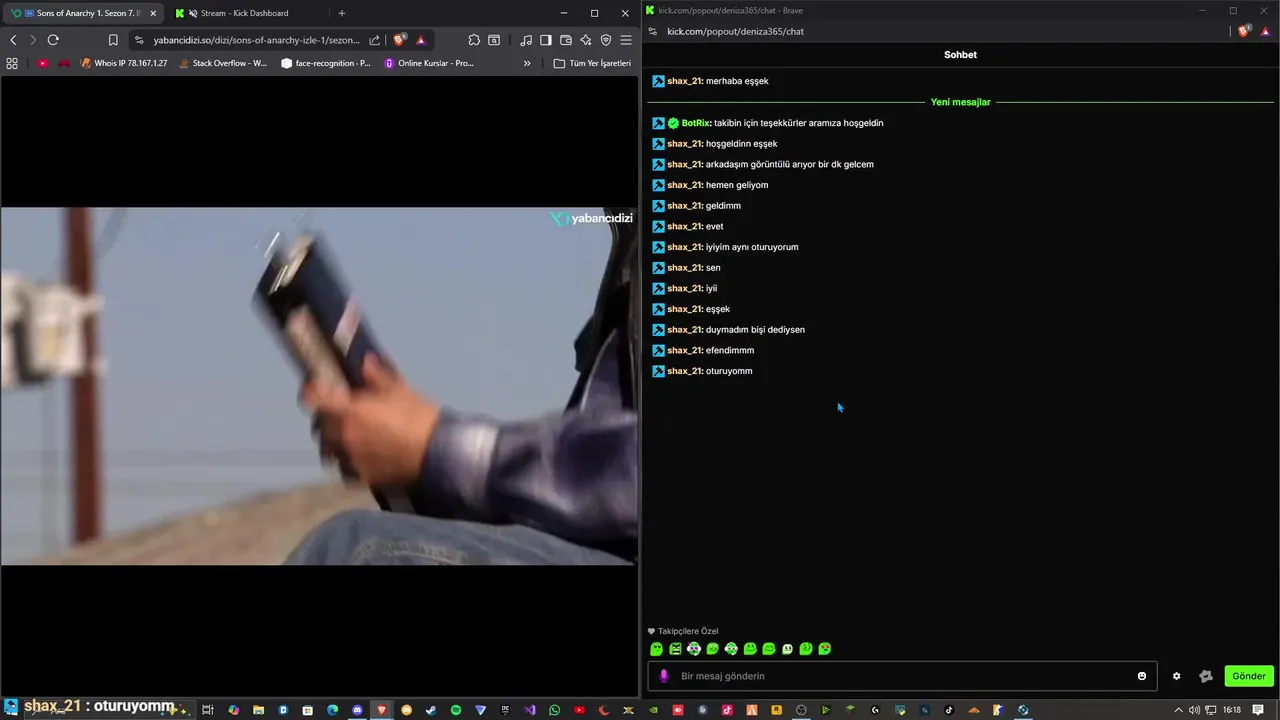Open the Windows Start button
This screenshot has width=1280, height=720.
(10, 709)
